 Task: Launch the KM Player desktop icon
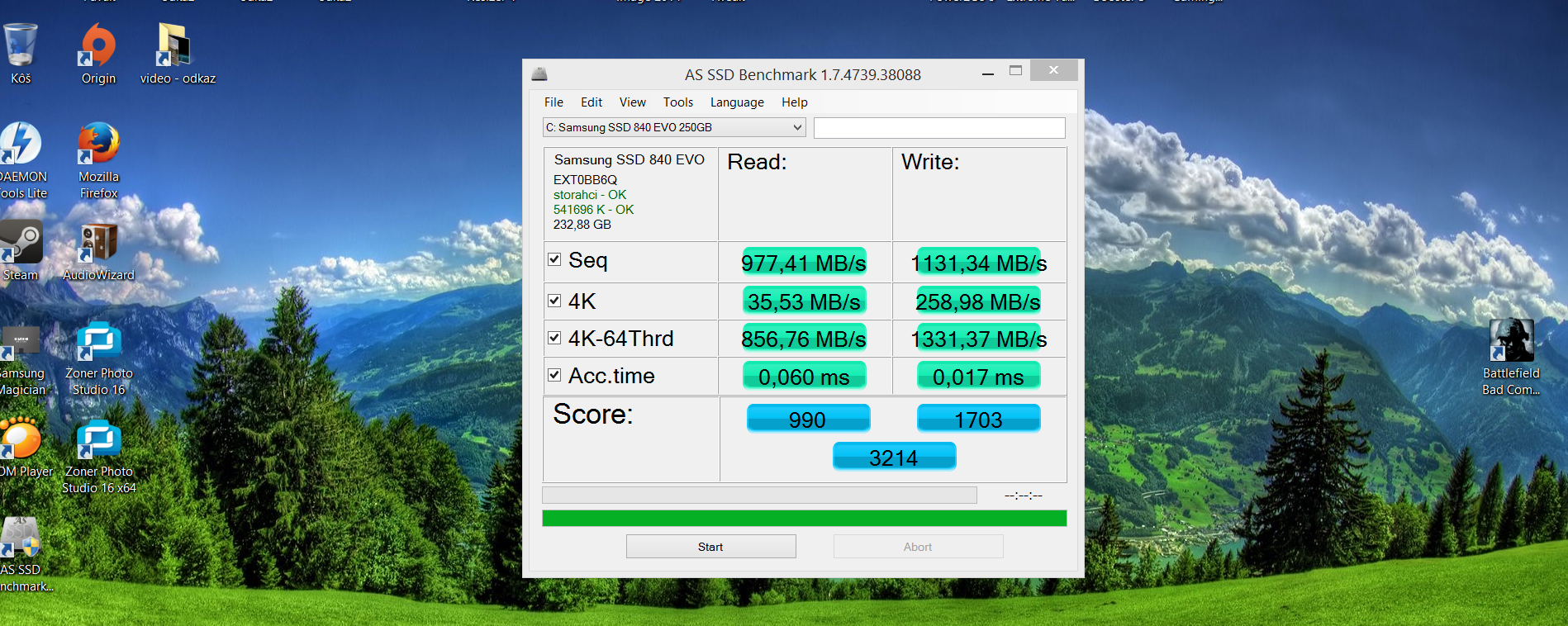25,448
